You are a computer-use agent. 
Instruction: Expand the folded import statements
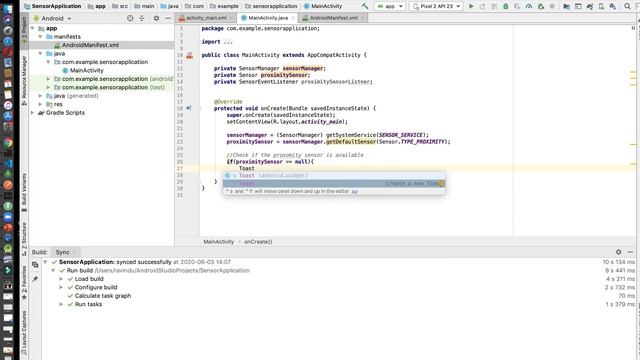click(228, 42)
